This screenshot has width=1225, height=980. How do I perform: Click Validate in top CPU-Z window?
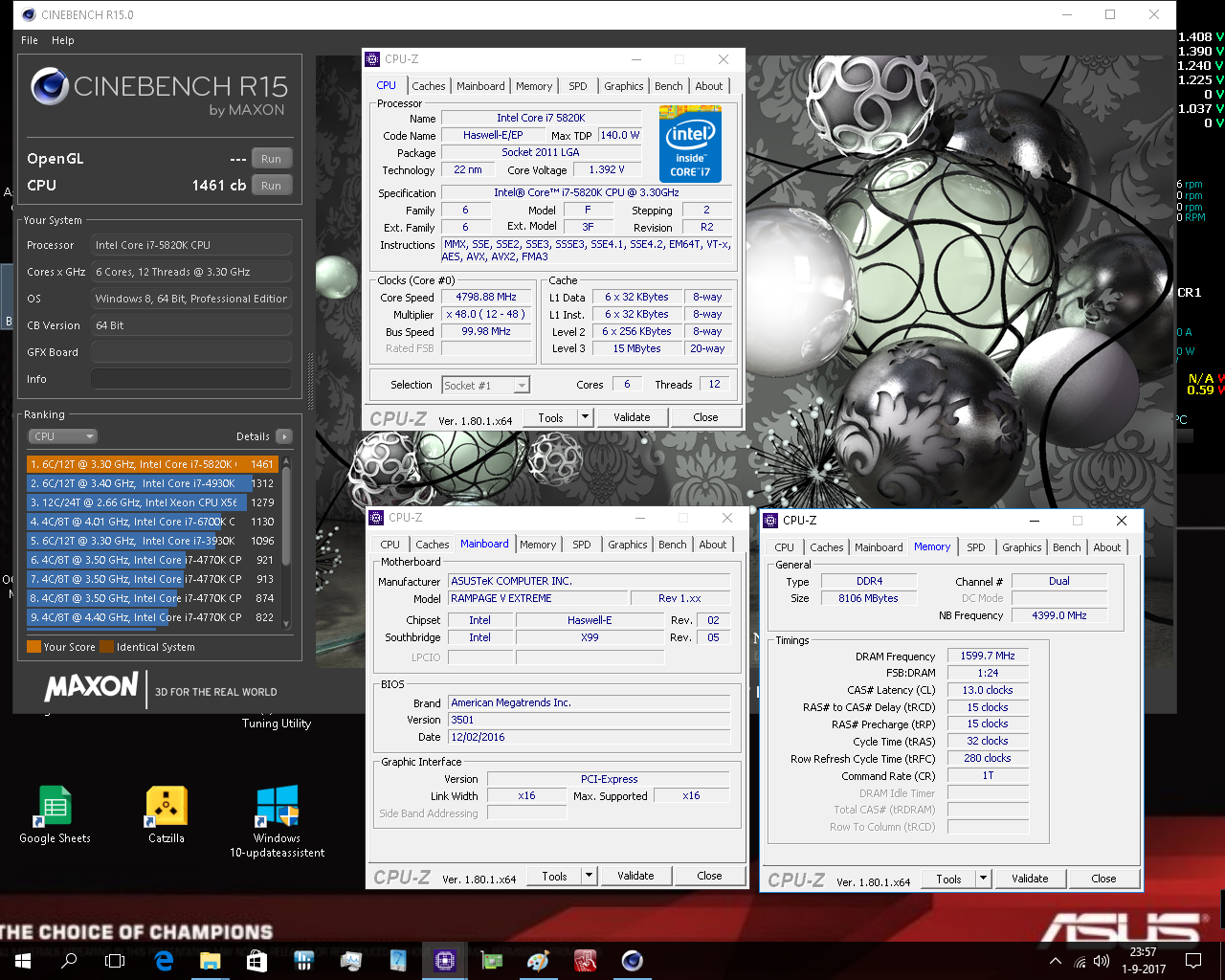(x=632, y=417)
